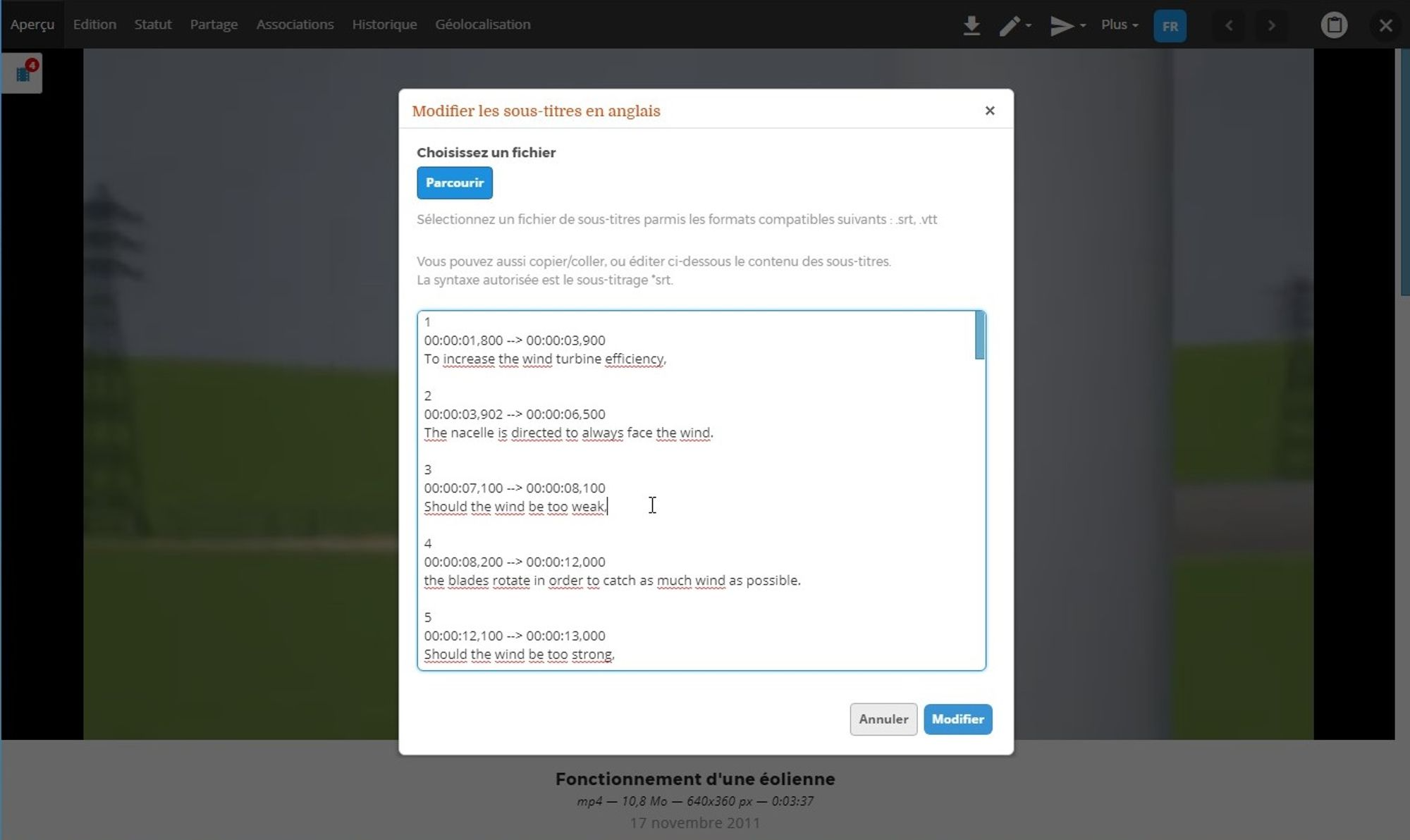Viewport: 1410px width, 840px height.
Task: Open the Associations tab
Action: [295, 24]
